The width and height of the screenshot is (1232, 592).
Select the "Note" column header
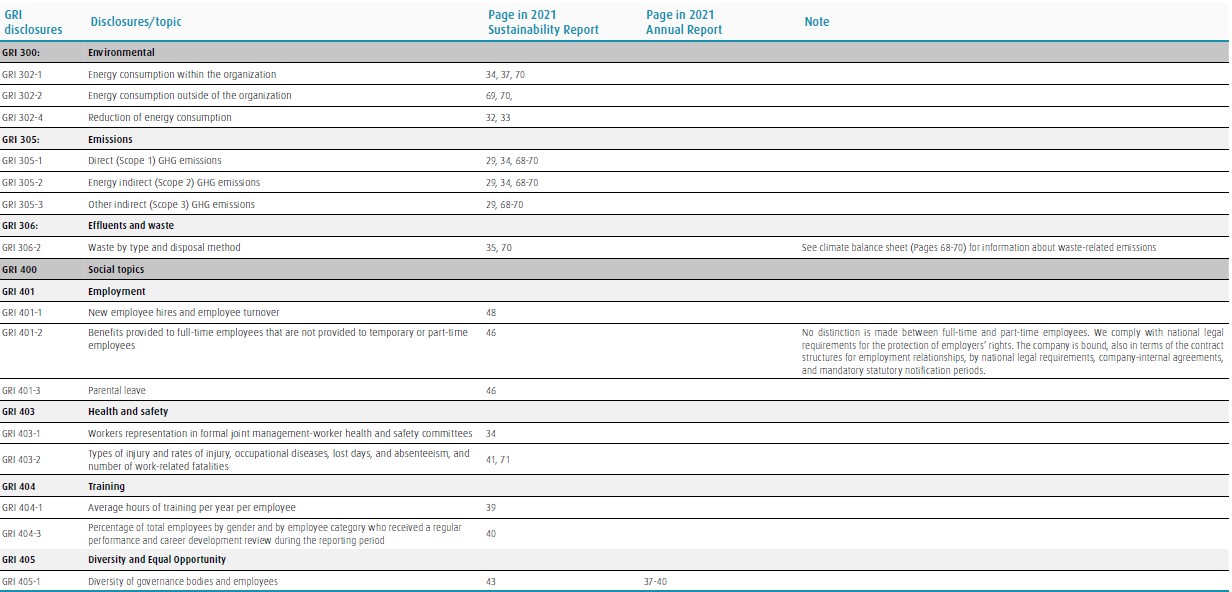[816, 22]
